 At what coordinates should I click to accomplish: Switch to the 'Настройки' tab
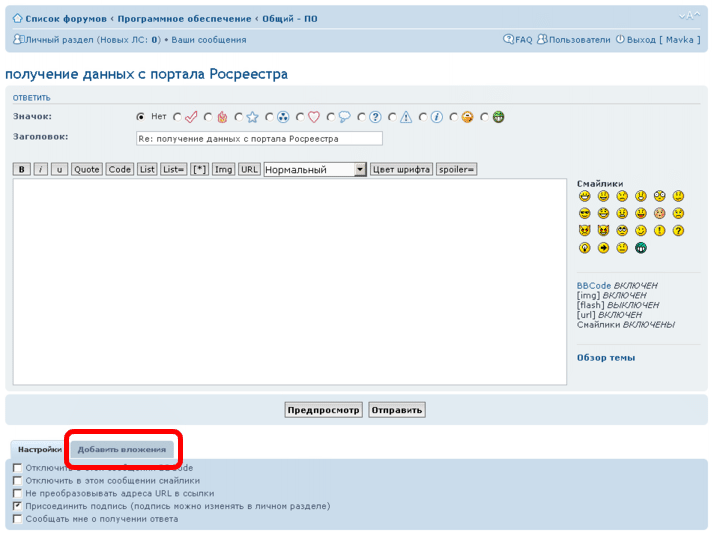[x=40, y=449]
